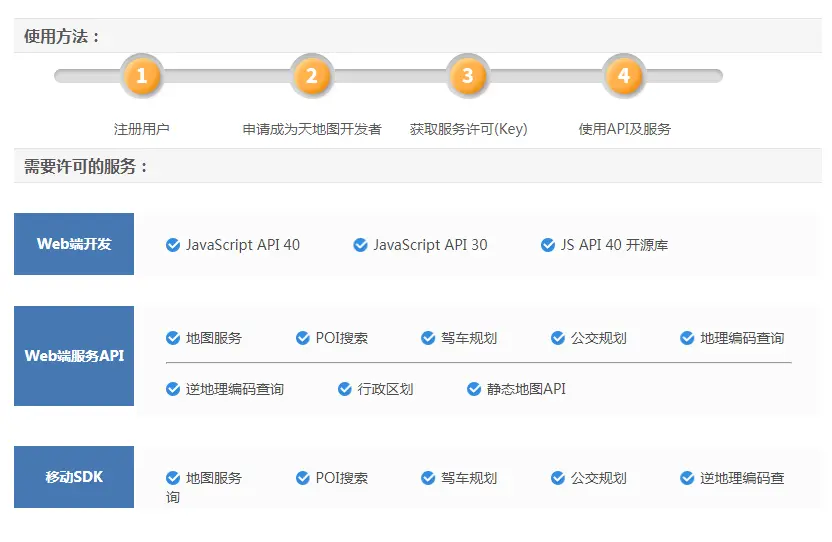
Task: Click the 注册用户 step label
Action: click(141, 129)
